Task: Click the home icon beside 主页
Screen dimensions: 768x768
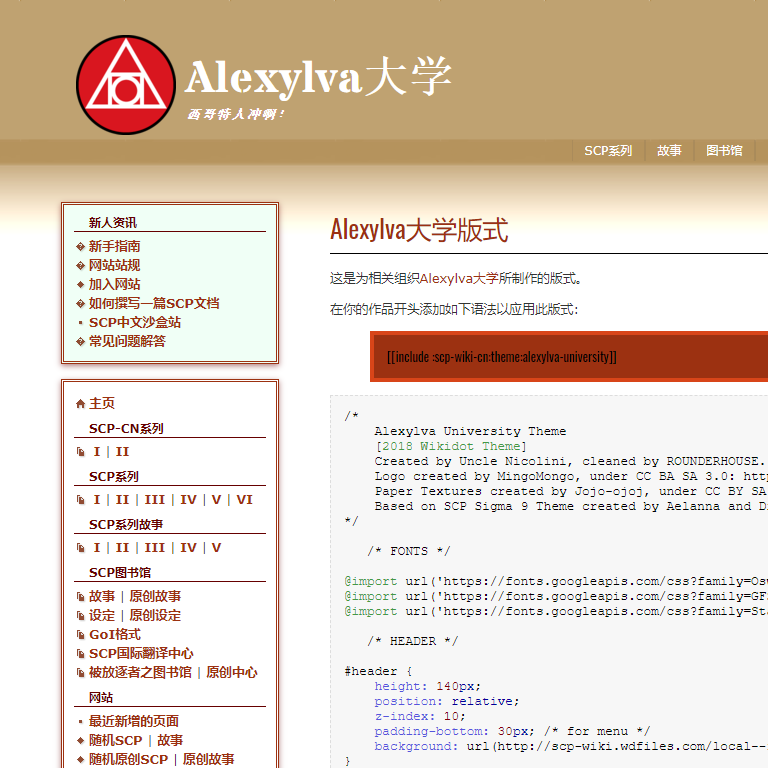Action: click(x=80, y=404)
